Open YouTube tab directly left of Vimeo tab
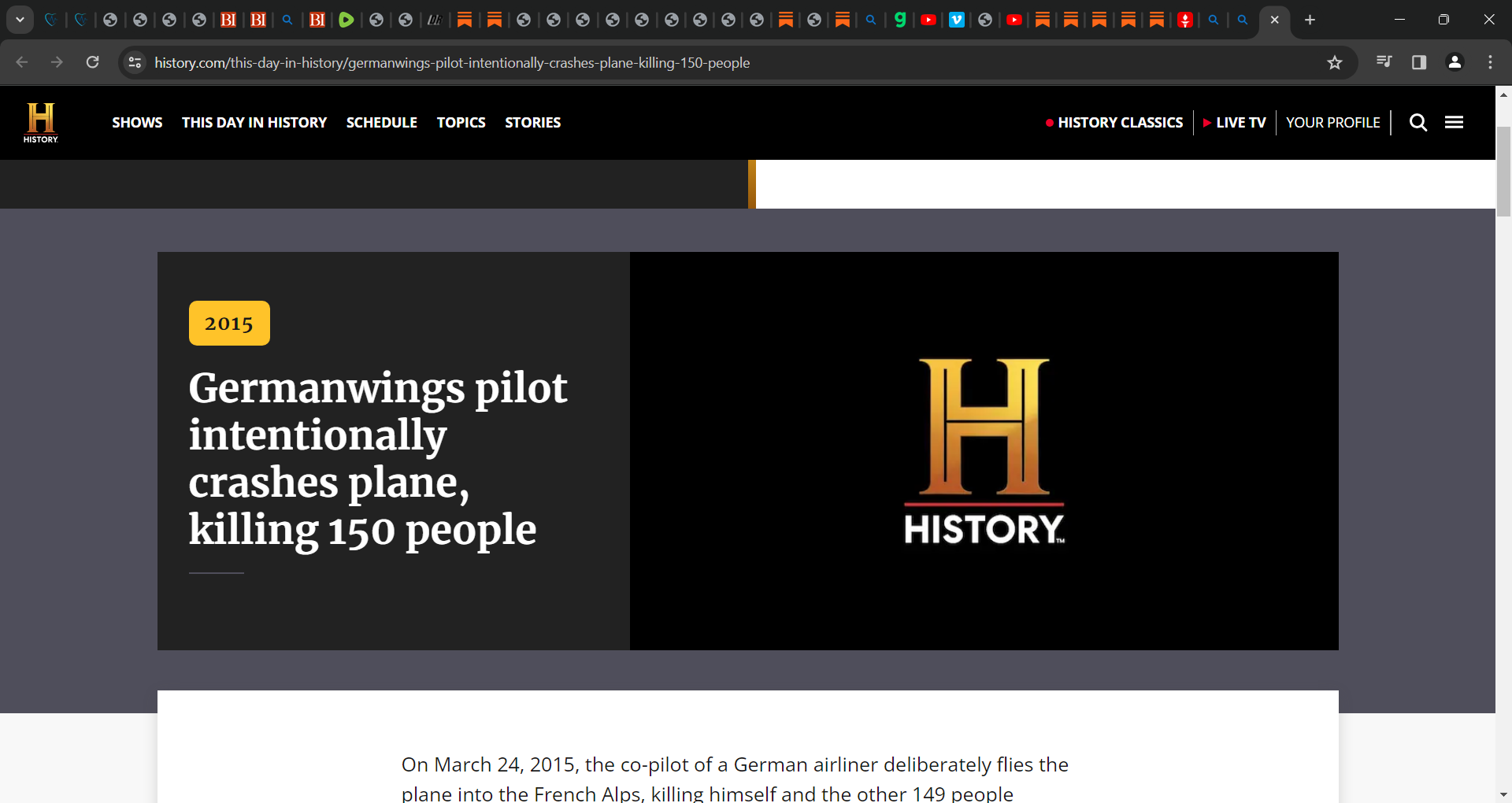Image resolution: width=1512 pixels, height=803 pixels. (x=928, y=20)
